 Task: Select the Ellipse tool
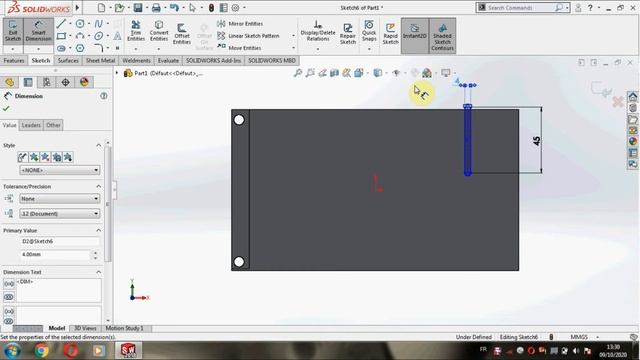98,36
